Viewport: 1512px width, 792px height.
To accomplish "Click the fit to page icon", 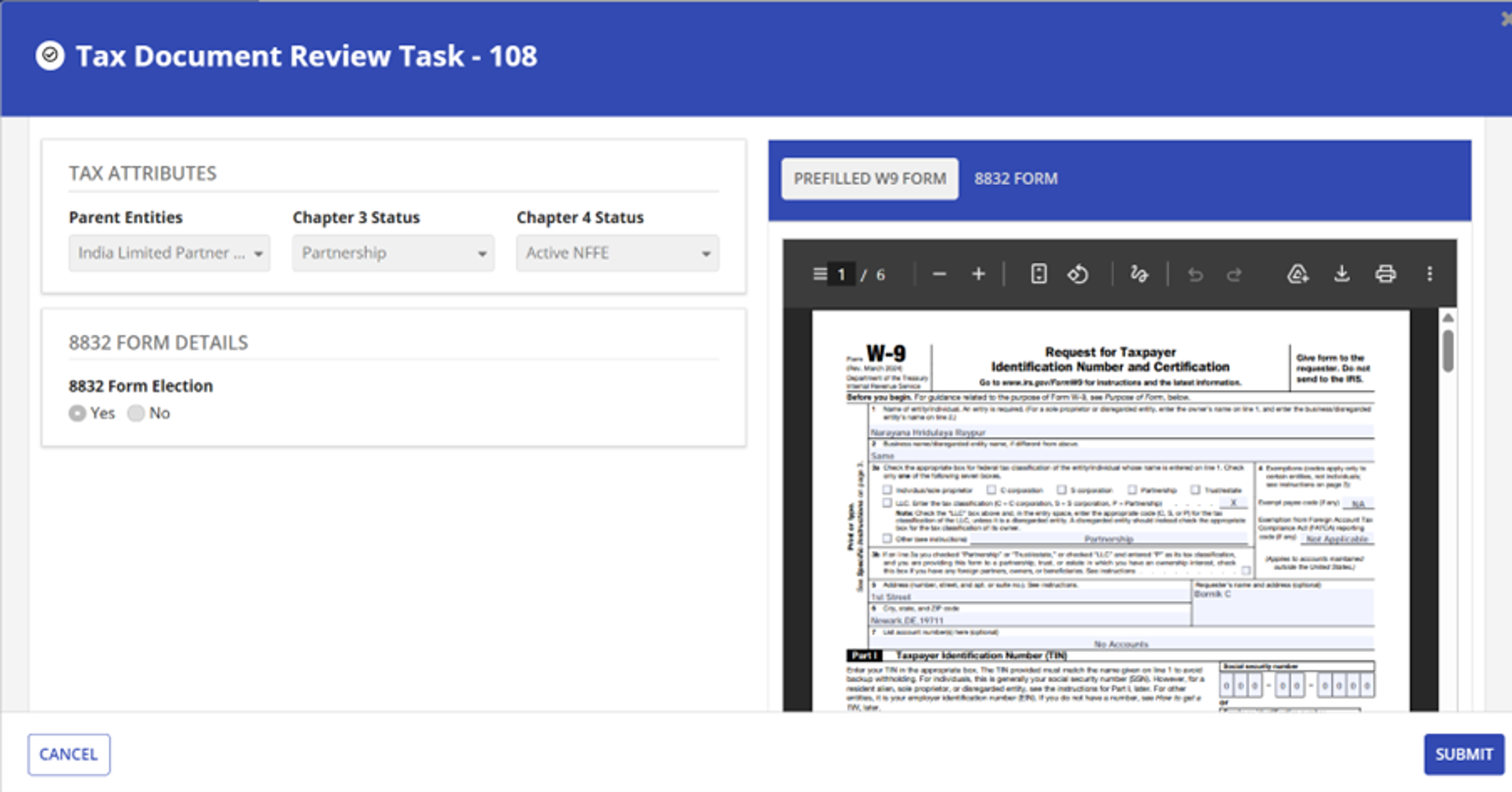I will (1038, 274).
